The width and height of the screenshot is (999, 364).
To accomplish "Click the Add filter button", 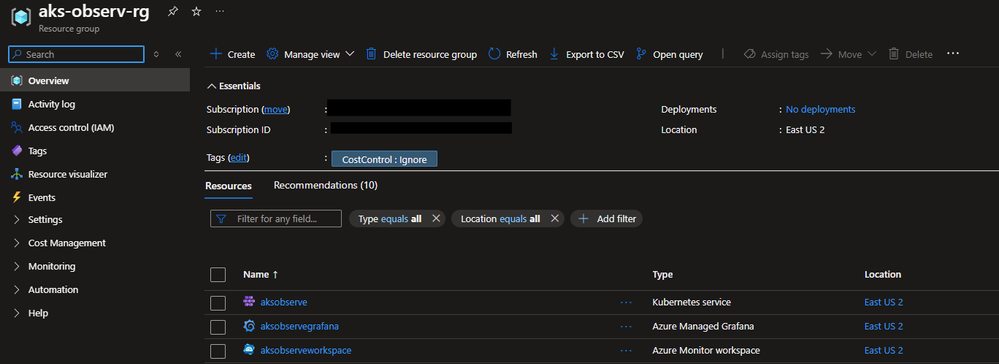I will pyautogui.click(x=607, y=219).
